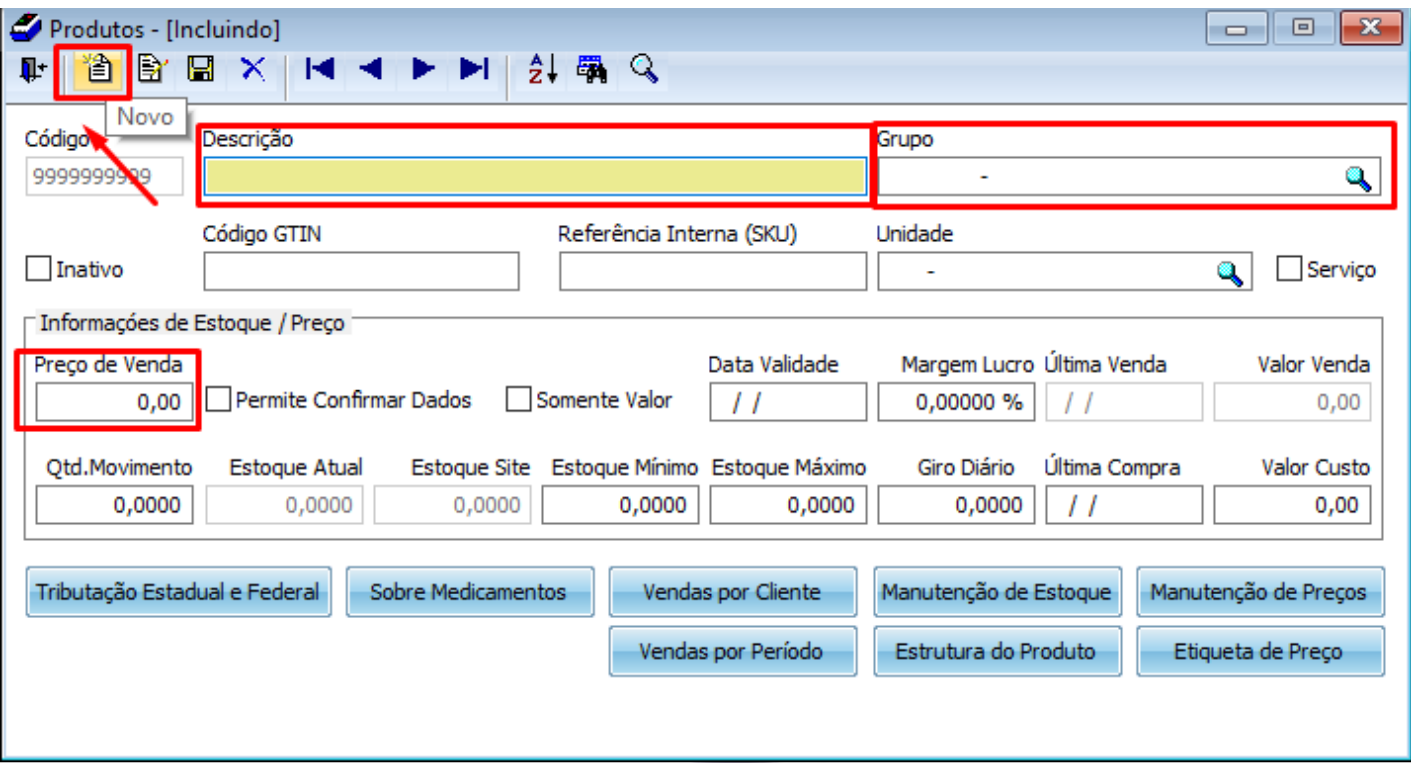Maximize the Produtos window
The width and height of the screenshot is (1411, 763).
click(1304, 28)
